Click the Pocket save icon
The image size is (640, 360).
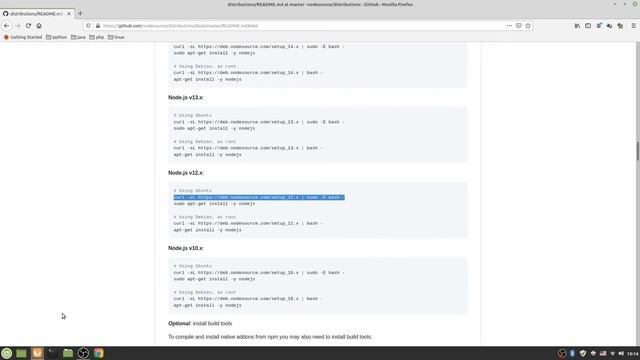518,26
